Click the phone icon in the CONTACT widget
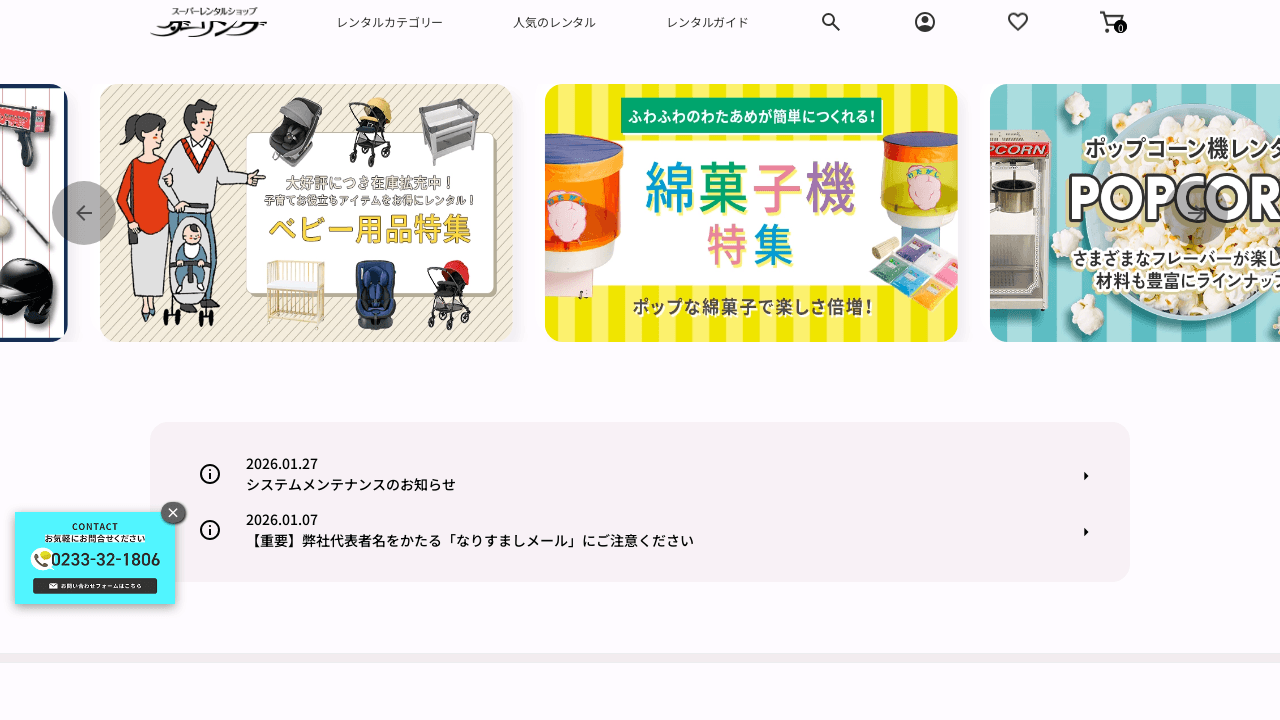The width and height of the screenshot is (1280, 720). pyautogui.click(x=41, y=559)
